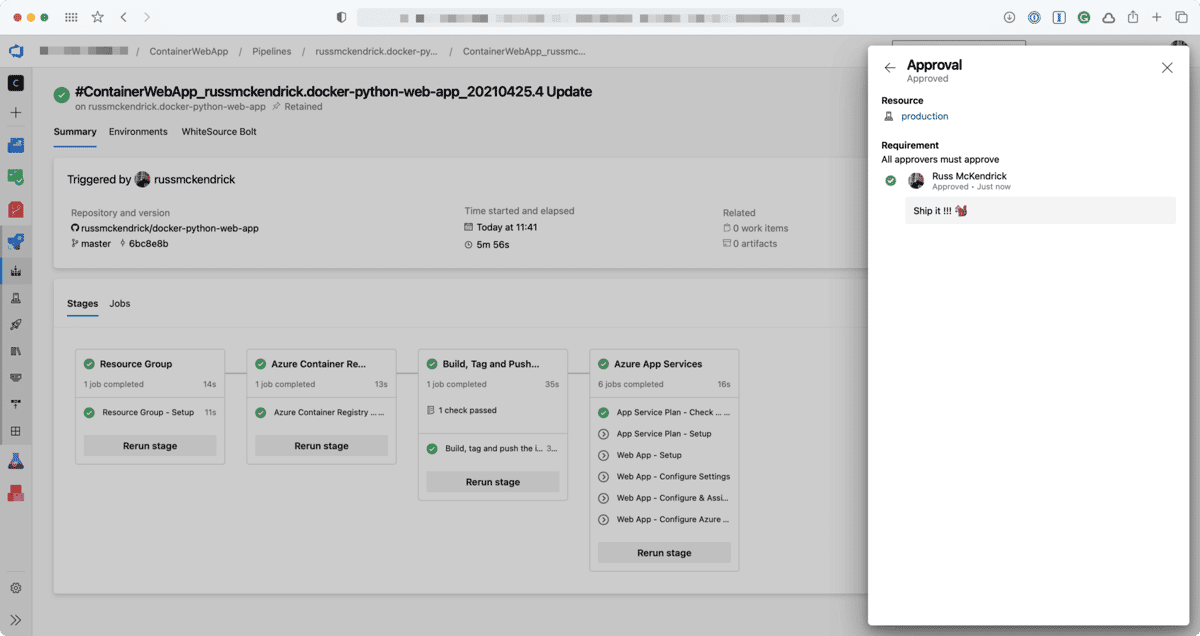This screenshot has width=1200, height=636.
Task: Collapse the sidebar using the double chevron
Action: (15, 619)
